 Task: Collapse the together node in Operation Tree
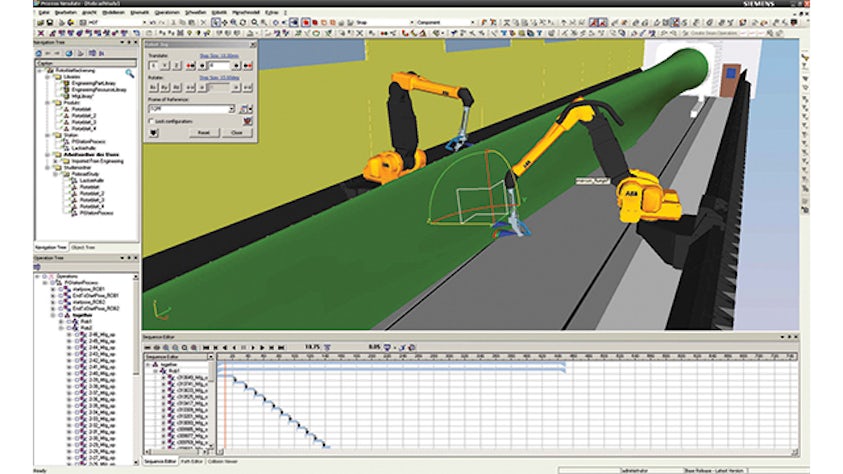53,315
